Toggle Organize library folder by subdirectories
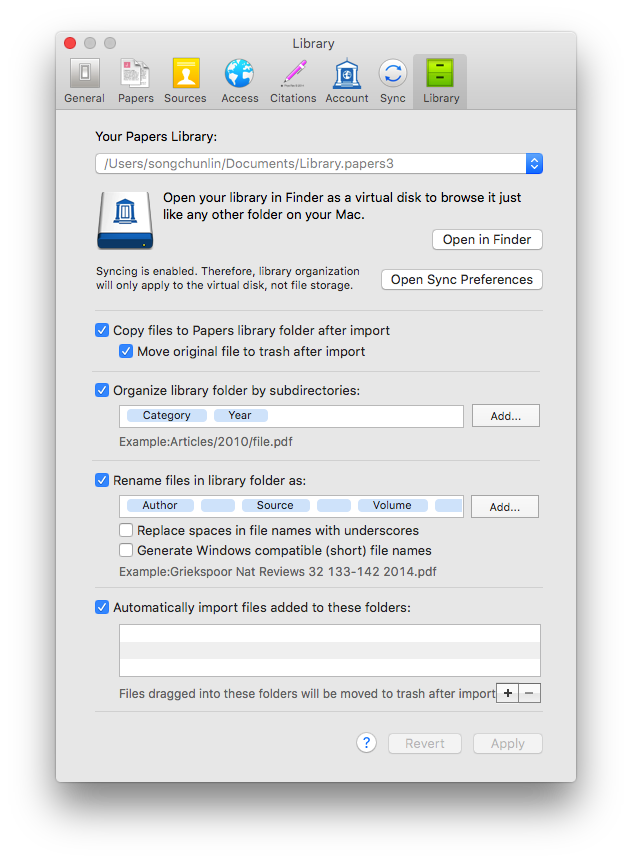This screenshot has width=632, height=862. click(x=102, y=390)
